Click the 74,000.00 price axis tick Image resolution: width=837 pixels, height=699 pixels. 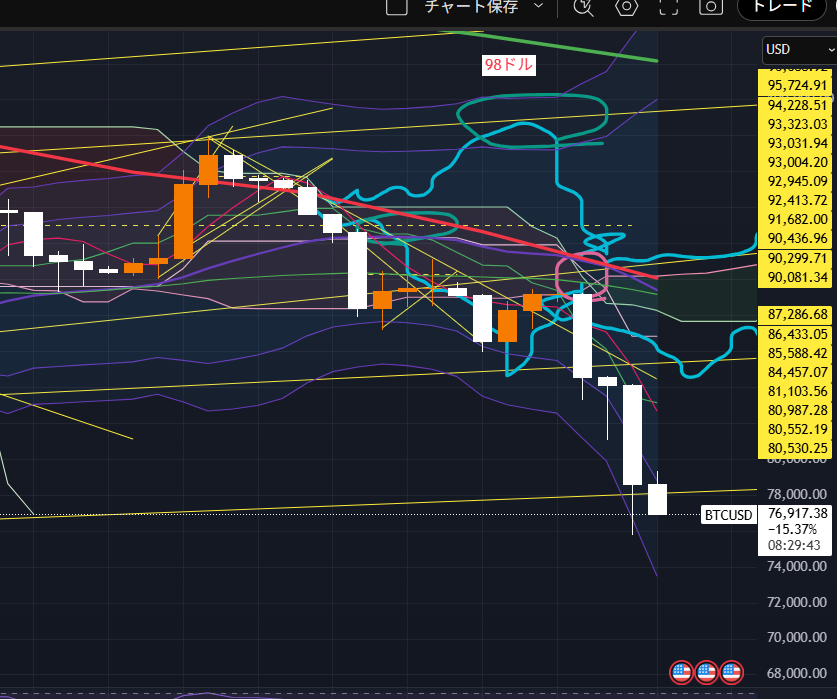796,566
